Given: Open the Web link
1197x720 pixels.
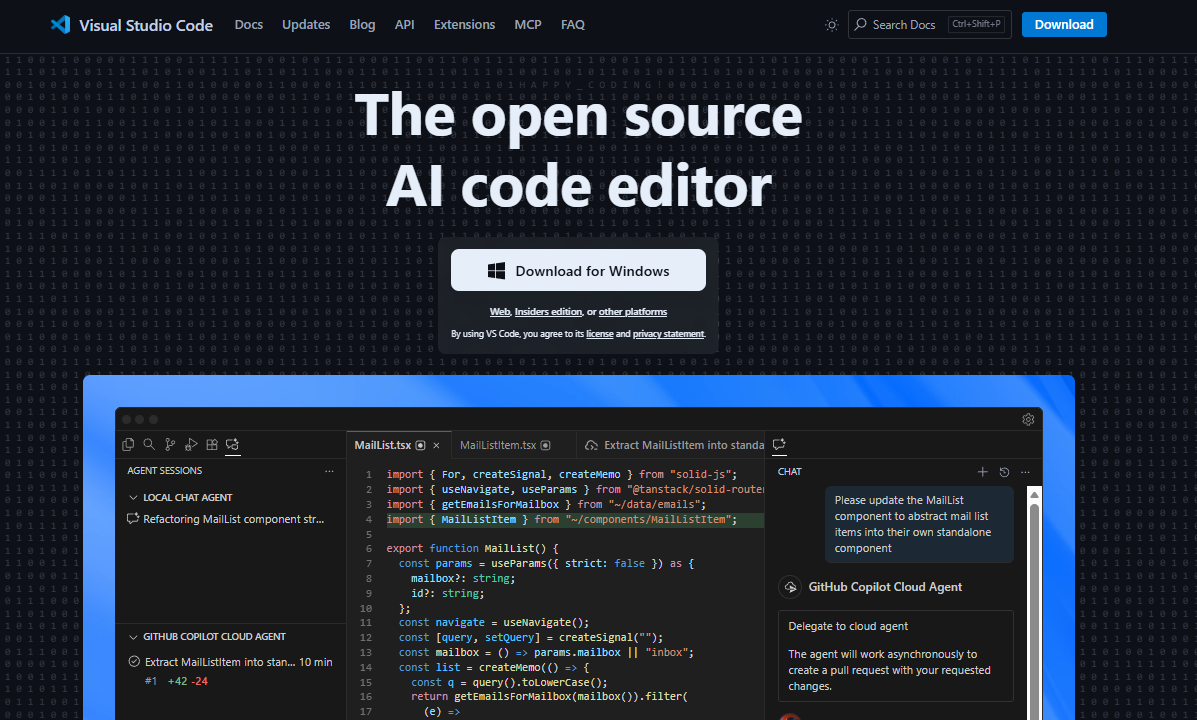Looking at the screenshot, I should [x=500, y=312].
